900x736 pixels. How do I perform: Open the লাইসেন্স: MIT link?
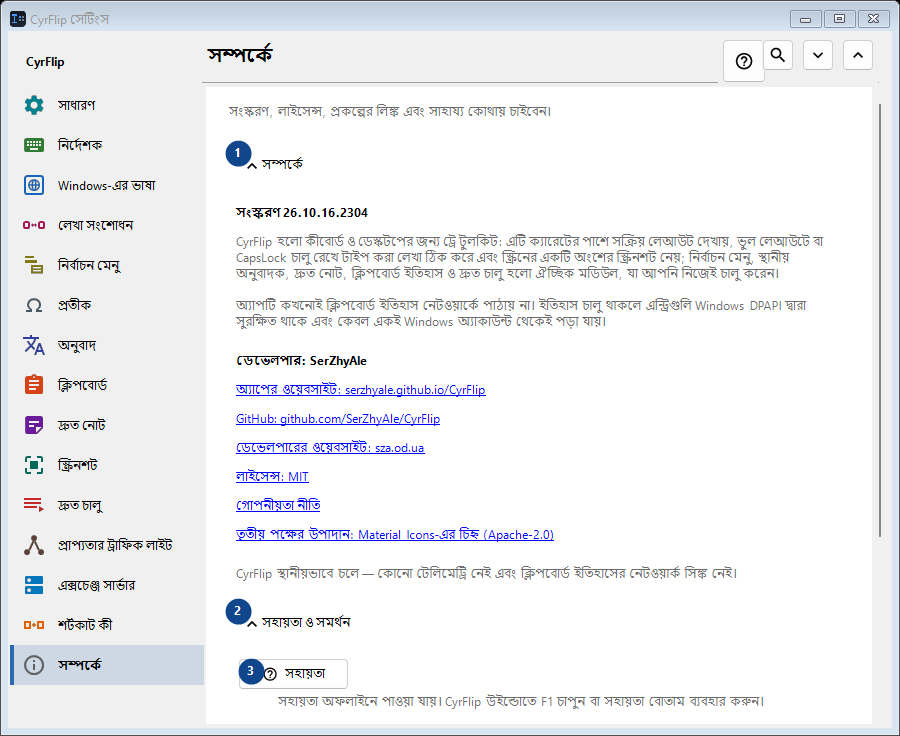tap(272, 477)
